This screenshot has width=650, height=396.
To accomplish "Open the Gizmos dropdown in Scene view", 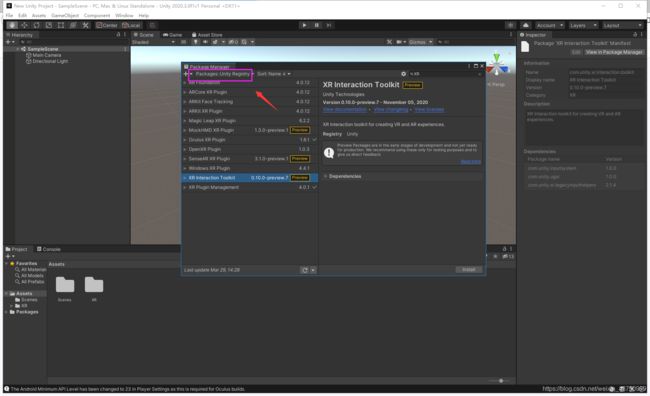I will tap(420, 42).
